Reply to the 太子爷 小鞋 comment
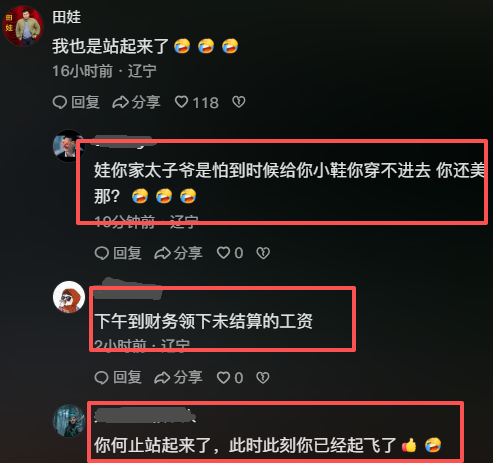493x463 pixels. [118, 253]
